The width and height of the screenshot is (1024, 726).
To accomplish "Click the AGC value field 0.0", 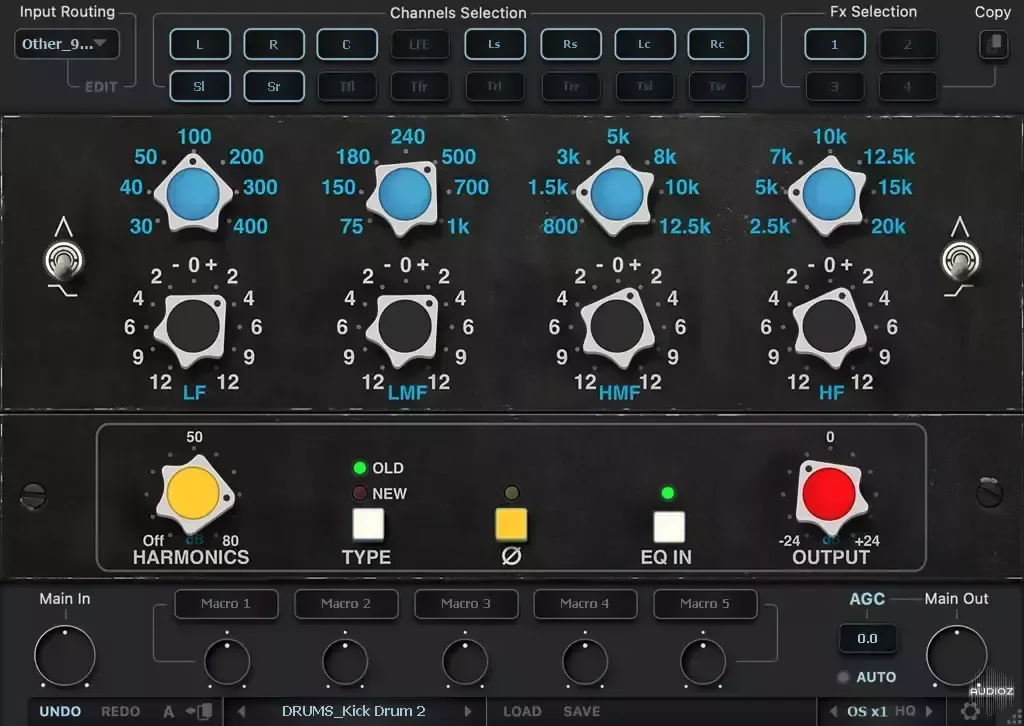I will [867, 639].
